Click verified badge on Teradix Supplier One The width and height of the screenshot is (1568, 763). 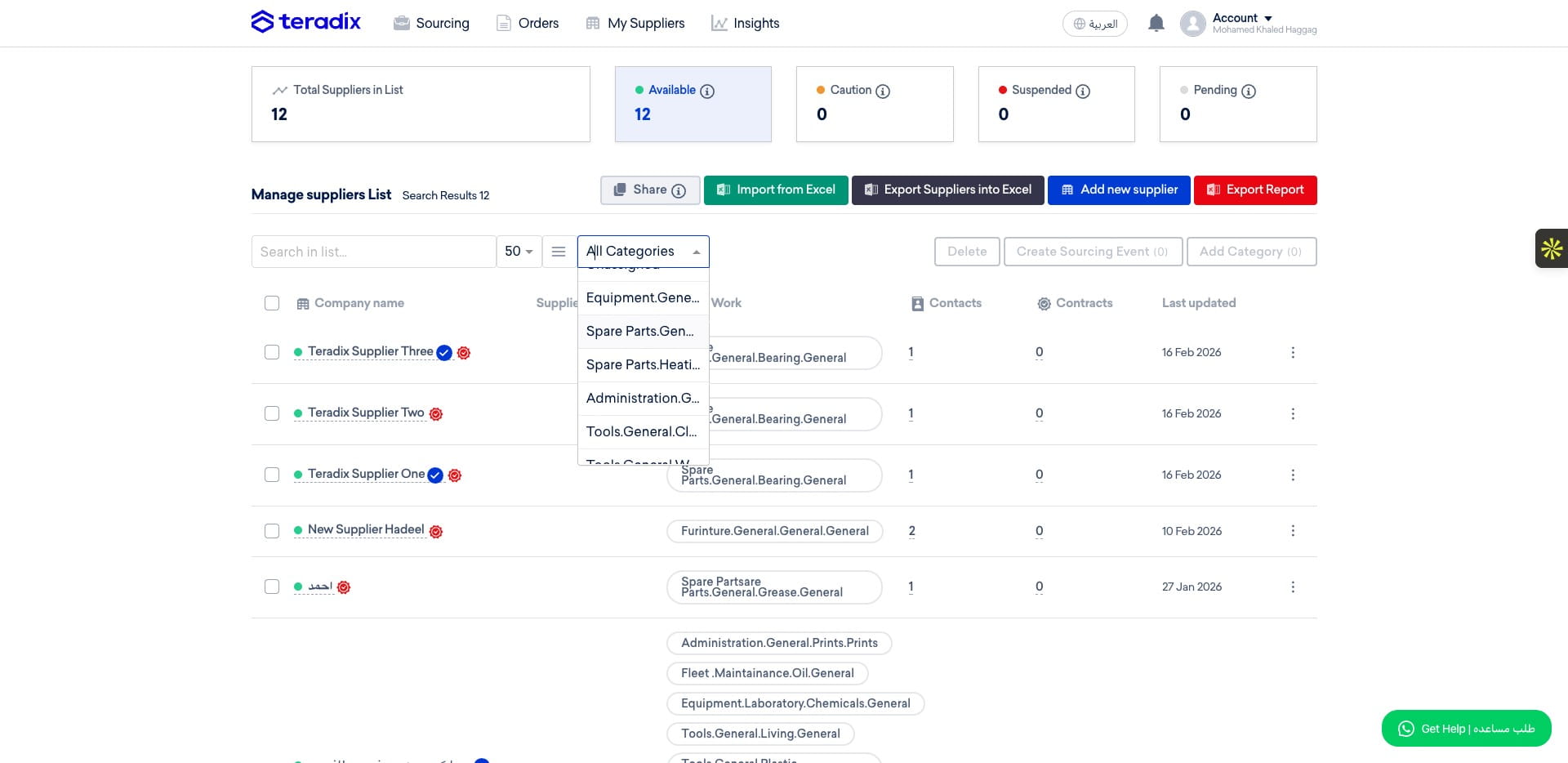click(x=435, y=475)
